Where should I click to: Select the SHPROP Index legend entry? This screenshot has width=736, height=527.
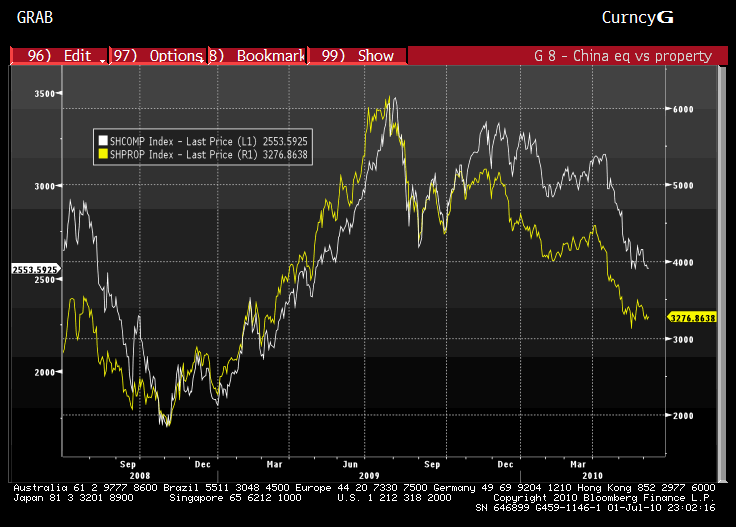(x=203, y=154)
